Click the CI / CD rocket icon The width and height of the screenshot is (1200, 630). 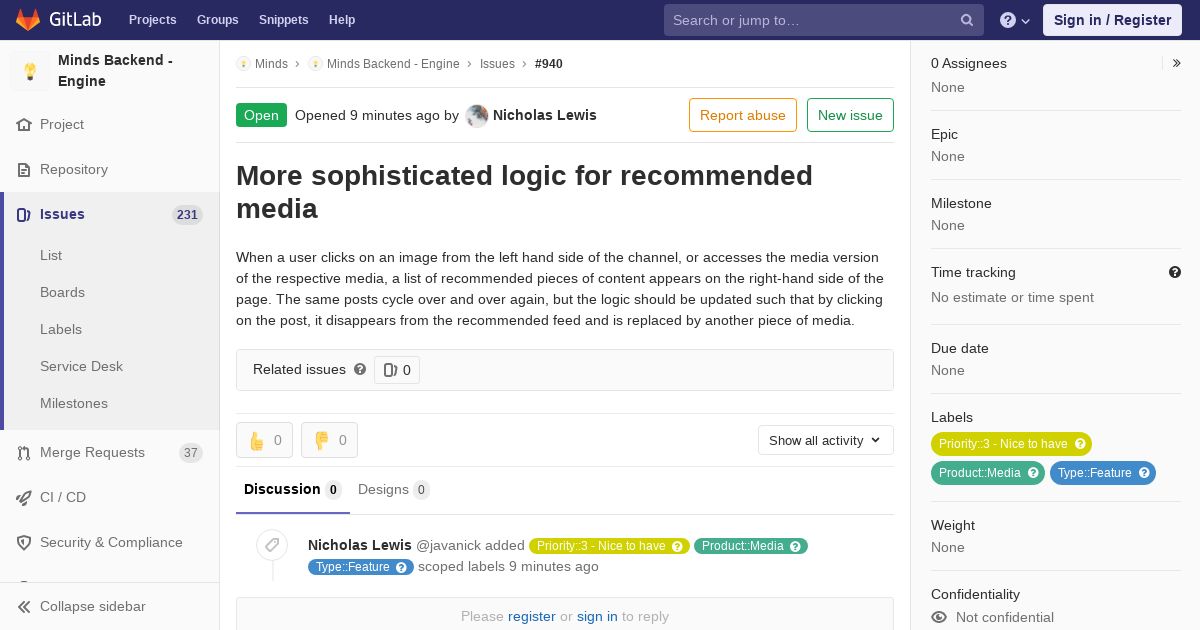tap(24, 498)
